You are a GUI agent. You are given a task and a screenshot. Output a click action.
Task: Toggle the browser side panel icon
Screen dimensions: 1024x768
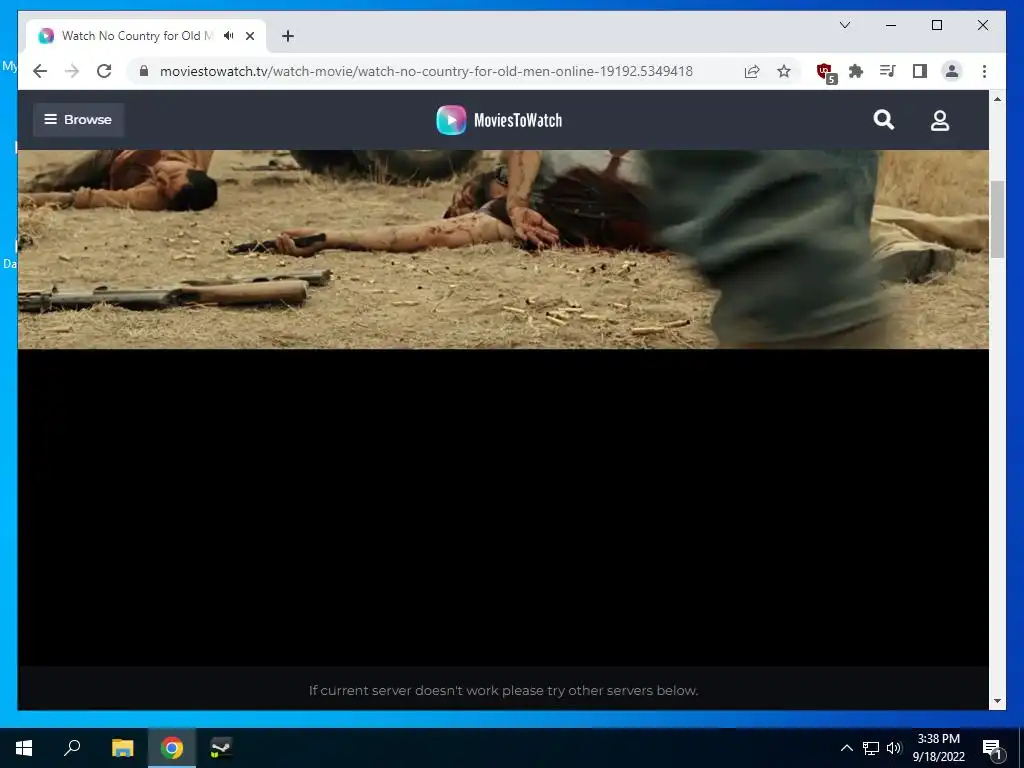920,71
